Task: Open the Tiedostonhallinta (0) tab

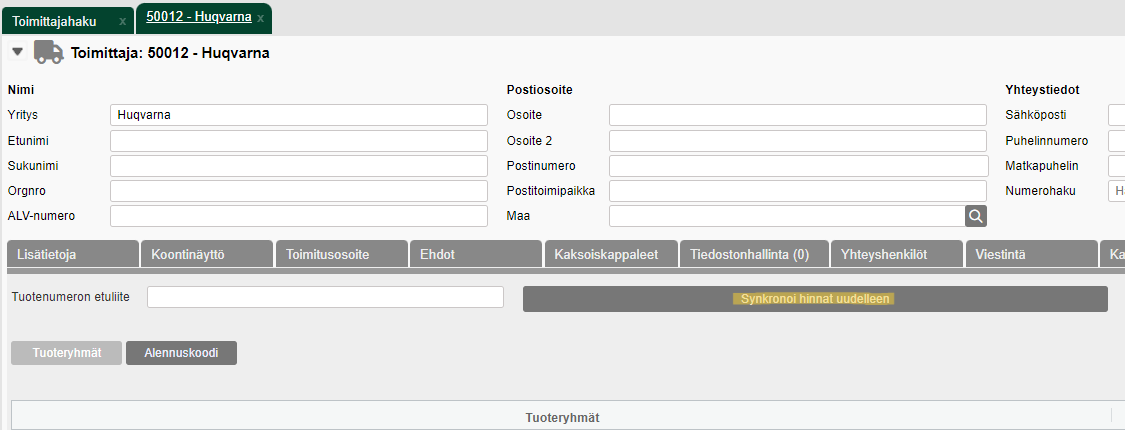Action: (x=753, y=254)
